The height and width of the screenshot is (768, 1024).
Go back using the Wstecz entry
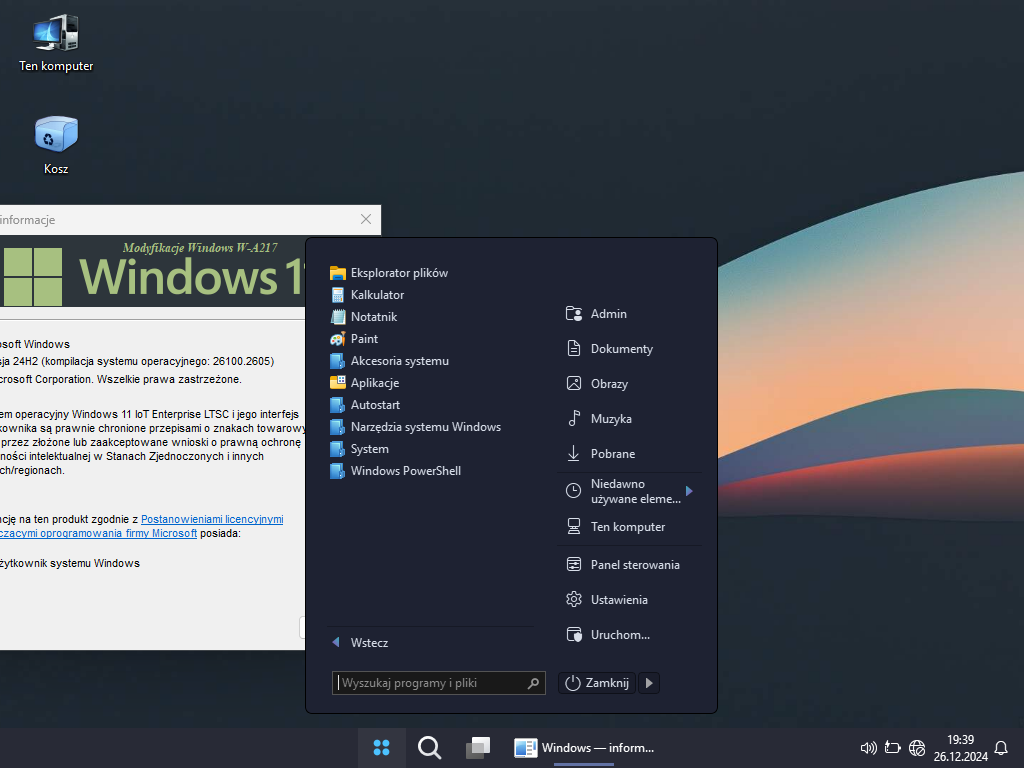tap(369, 643)
